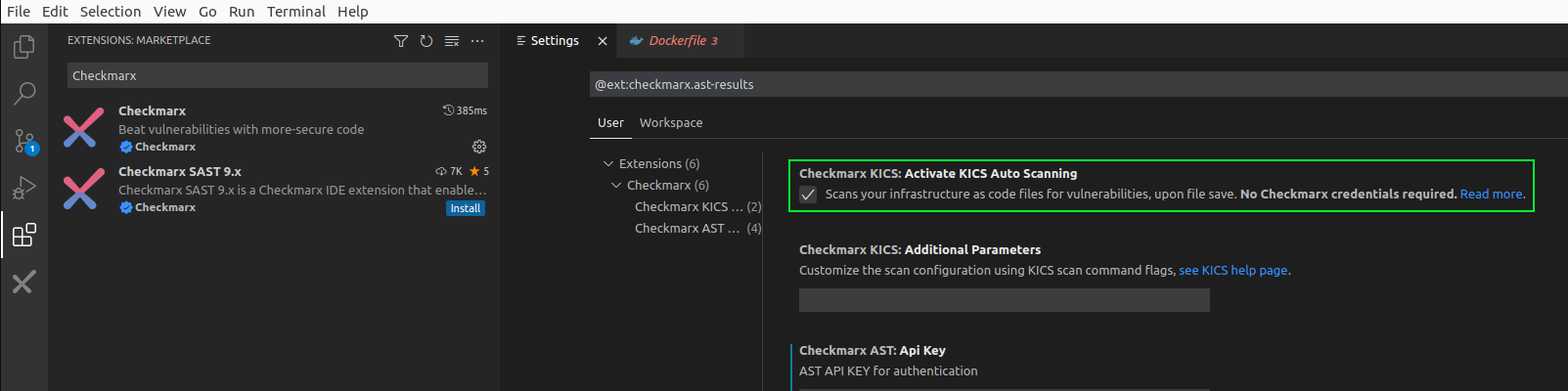Click the settings search field
The image size is (1568, 391).
click(x=1078, y=84)
